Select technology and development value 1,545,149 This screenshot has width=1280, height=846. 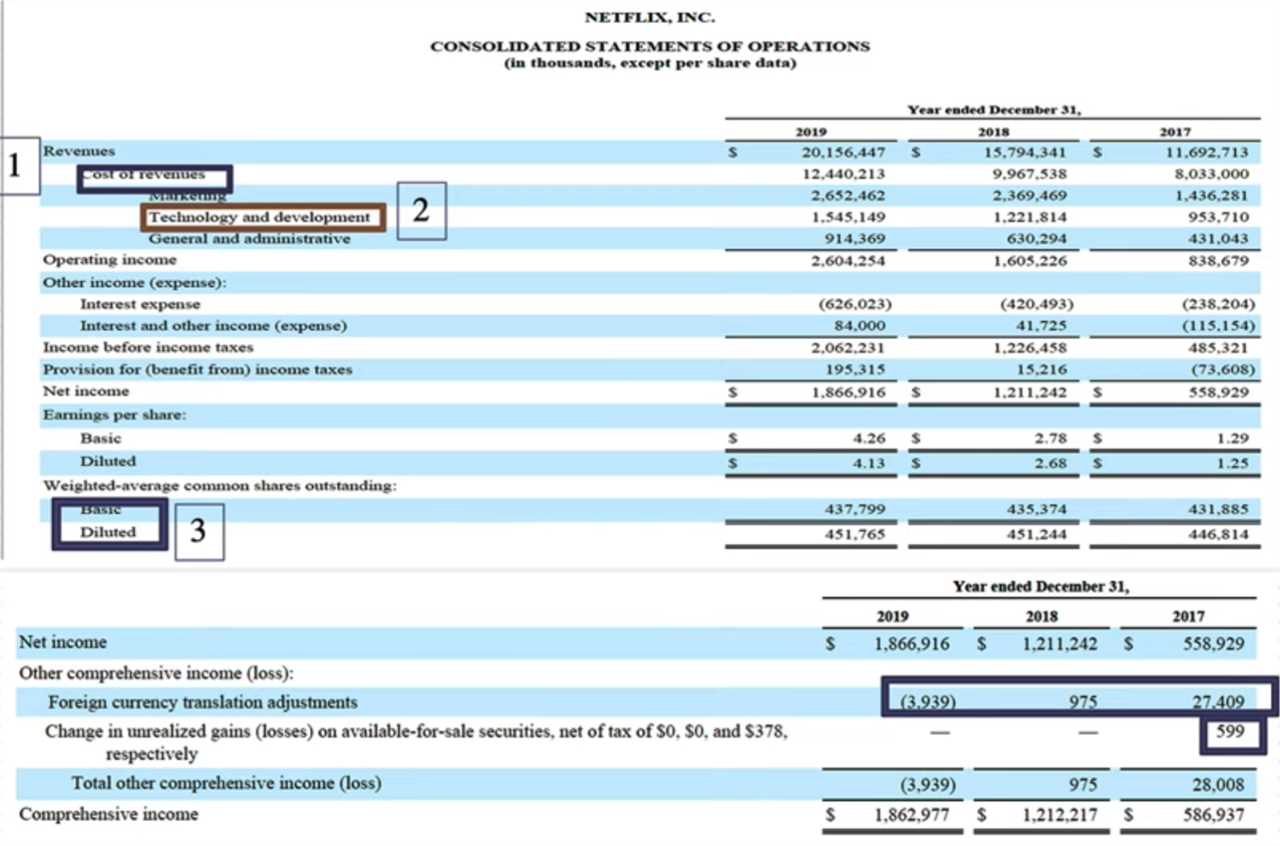coord(848,217)
